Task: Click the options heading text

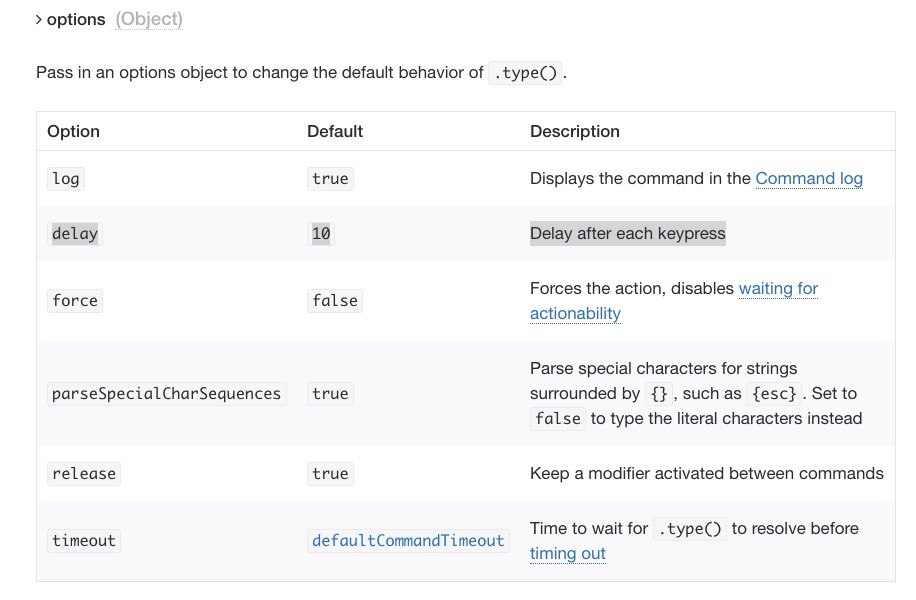Action: pyautogui.click(x=76, y=19)
